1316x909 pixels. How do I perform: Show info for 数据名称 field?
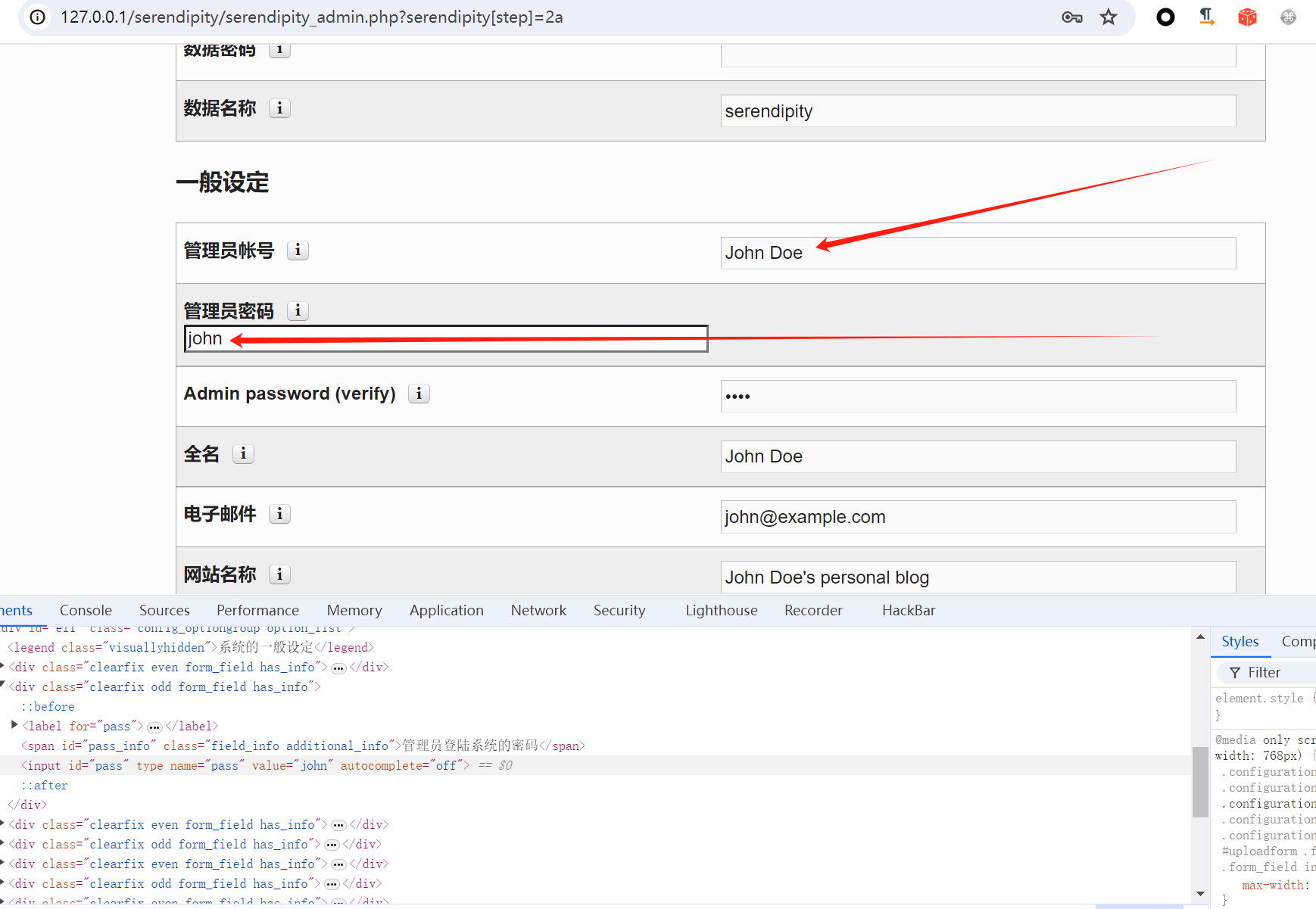pos(279,108)
